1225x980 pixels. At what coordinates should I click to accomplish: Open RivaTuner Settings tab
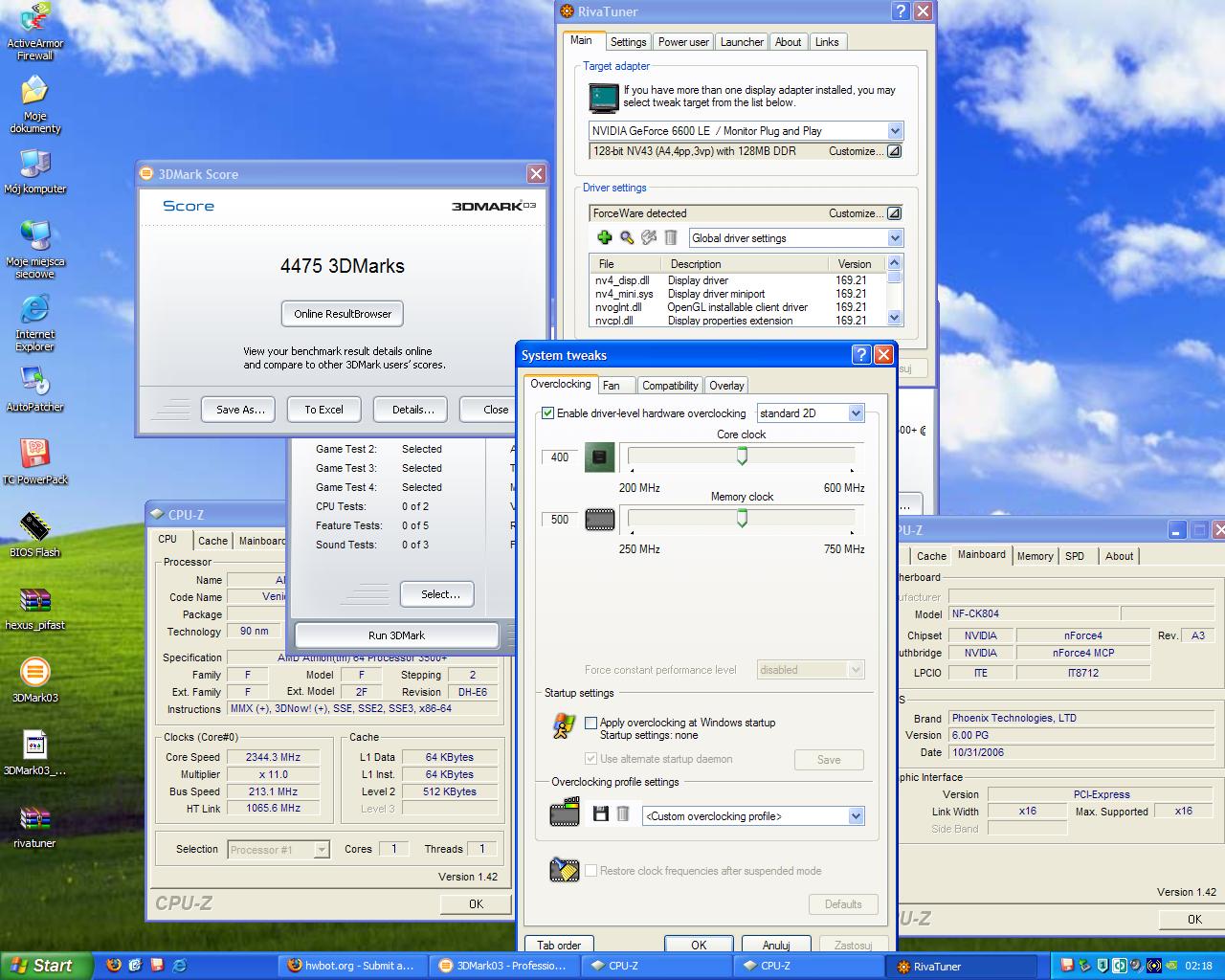tap(628, 42)
